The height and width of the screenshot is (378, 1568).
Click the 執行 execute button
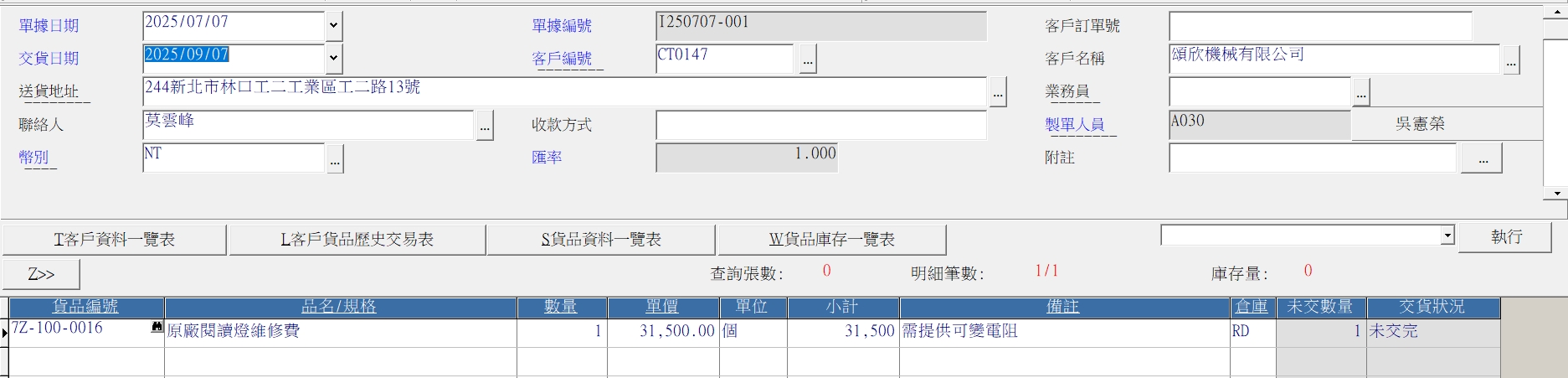[1506, 237]
